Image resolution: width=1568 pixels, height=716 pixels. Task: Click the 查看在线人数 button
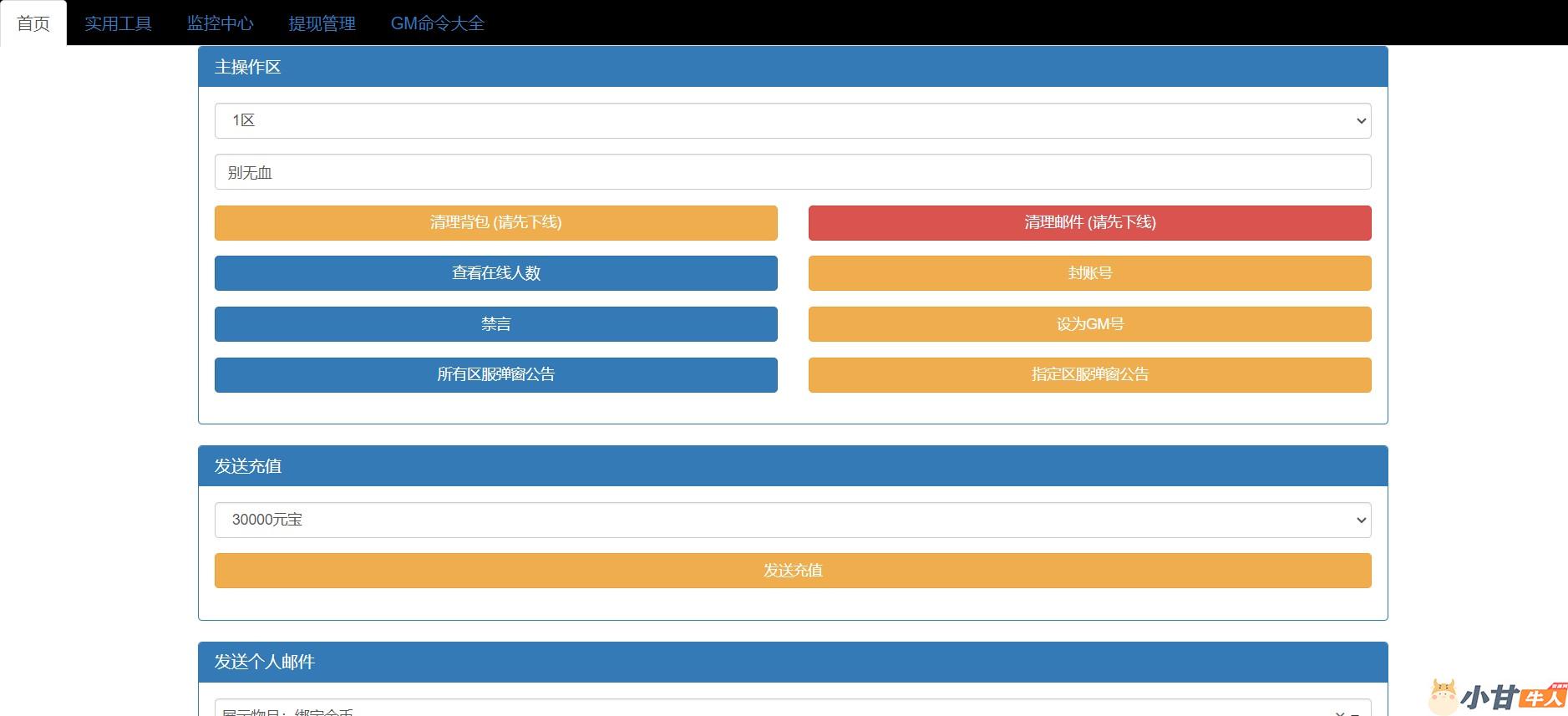(x=495, y=273)
